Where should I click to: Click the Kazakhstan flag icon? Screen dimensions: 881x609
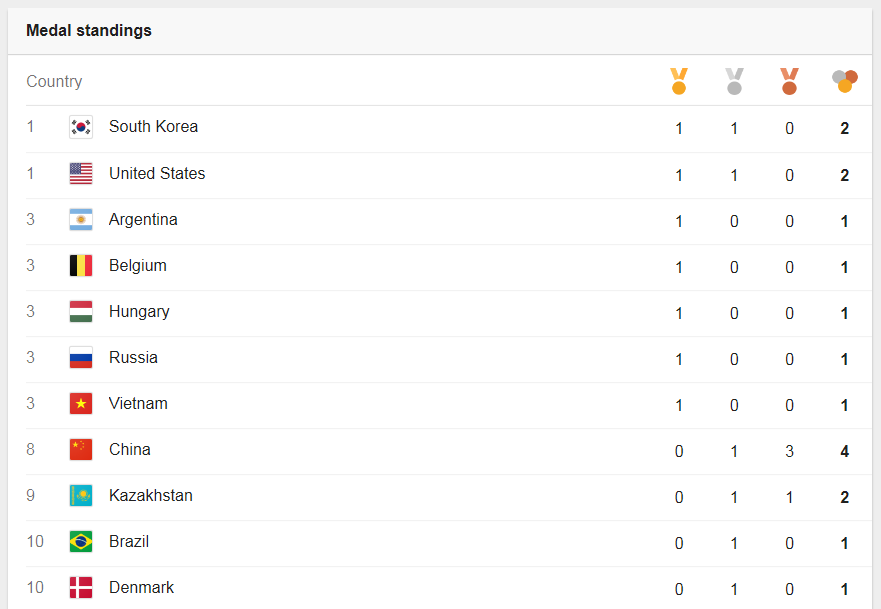tap(81, 496)
